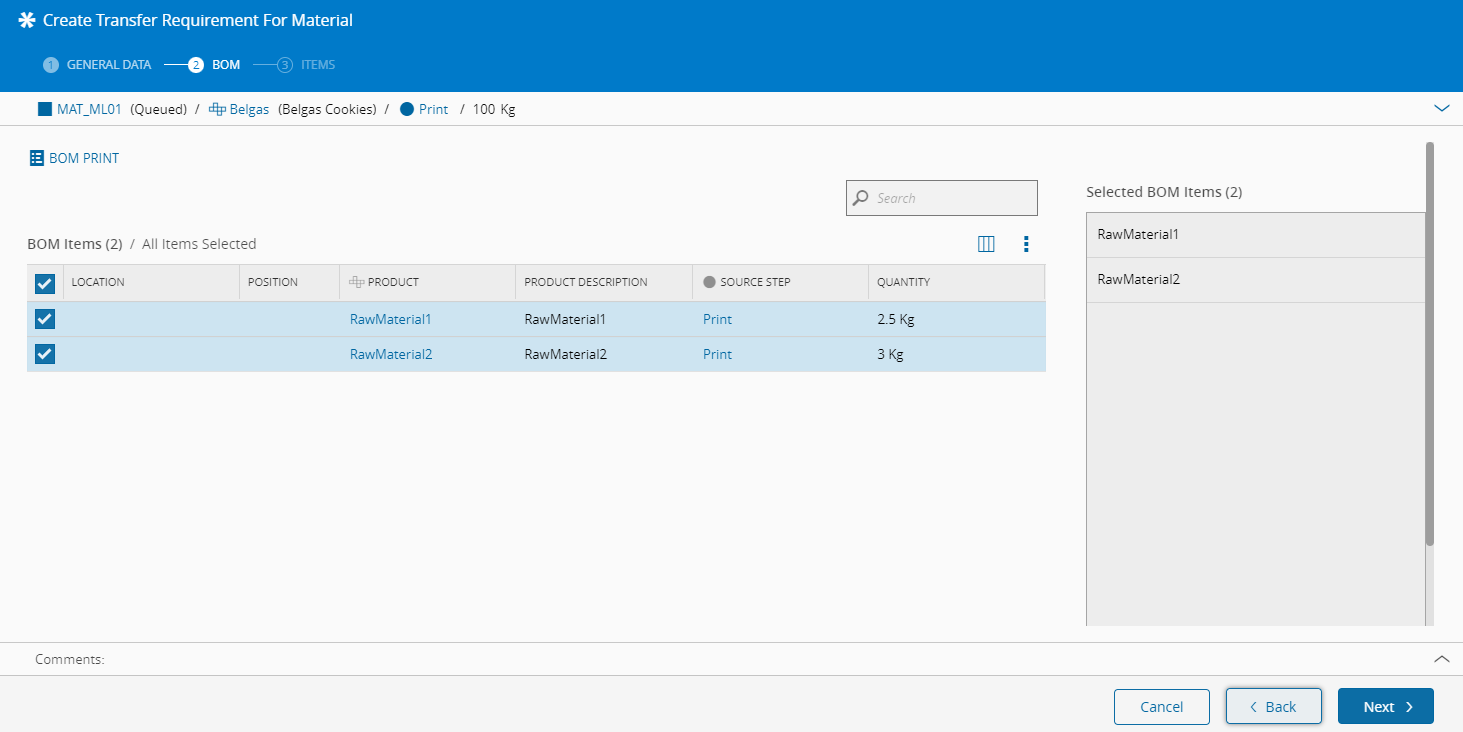This screenshot has width=1463, height=732.
Task: Go to the General Data step
Action: pyautogui.click(x=98, y=65)
